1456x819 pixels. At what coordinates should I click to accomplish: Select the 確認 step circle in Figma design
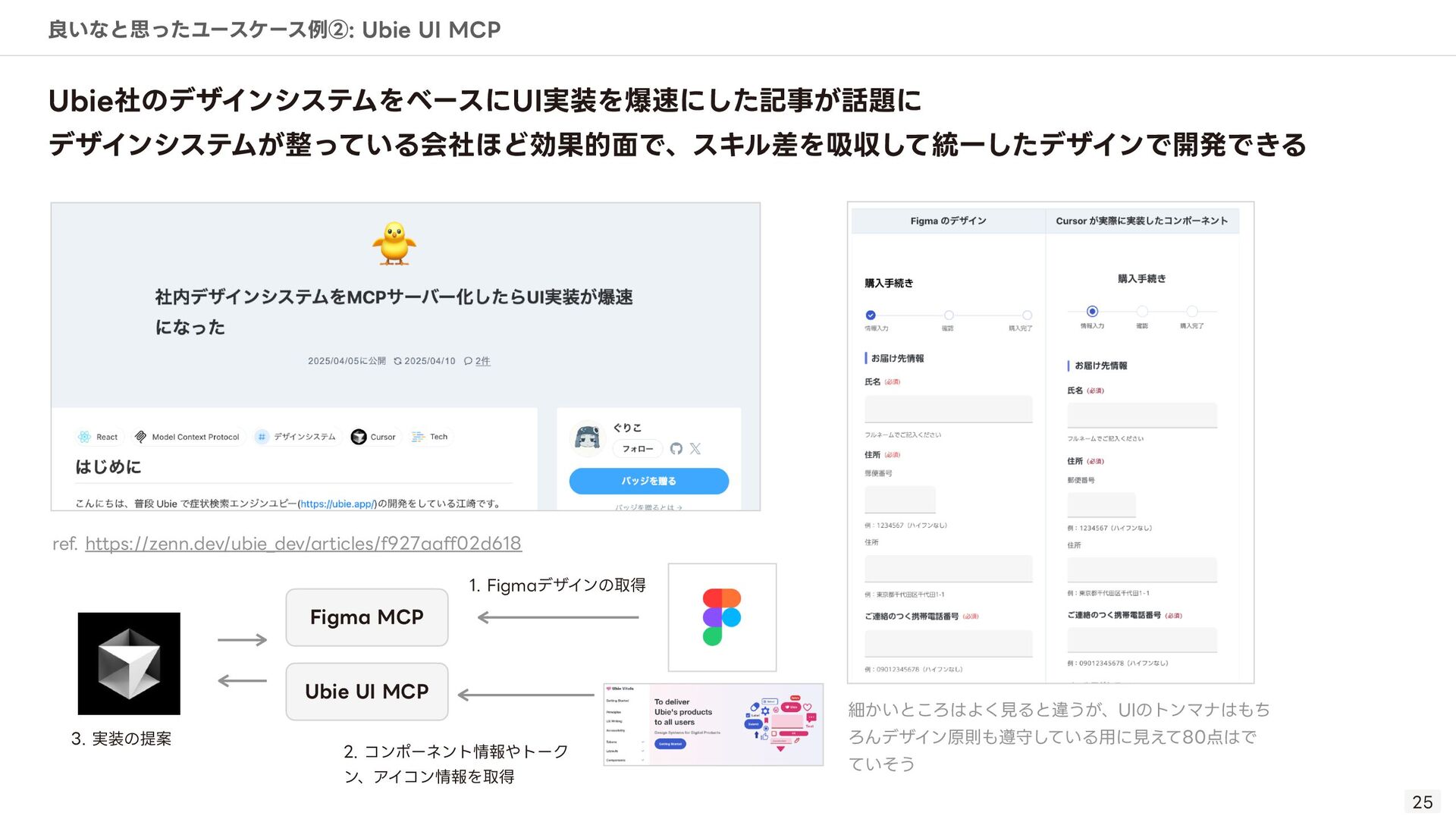click(949, 315)
